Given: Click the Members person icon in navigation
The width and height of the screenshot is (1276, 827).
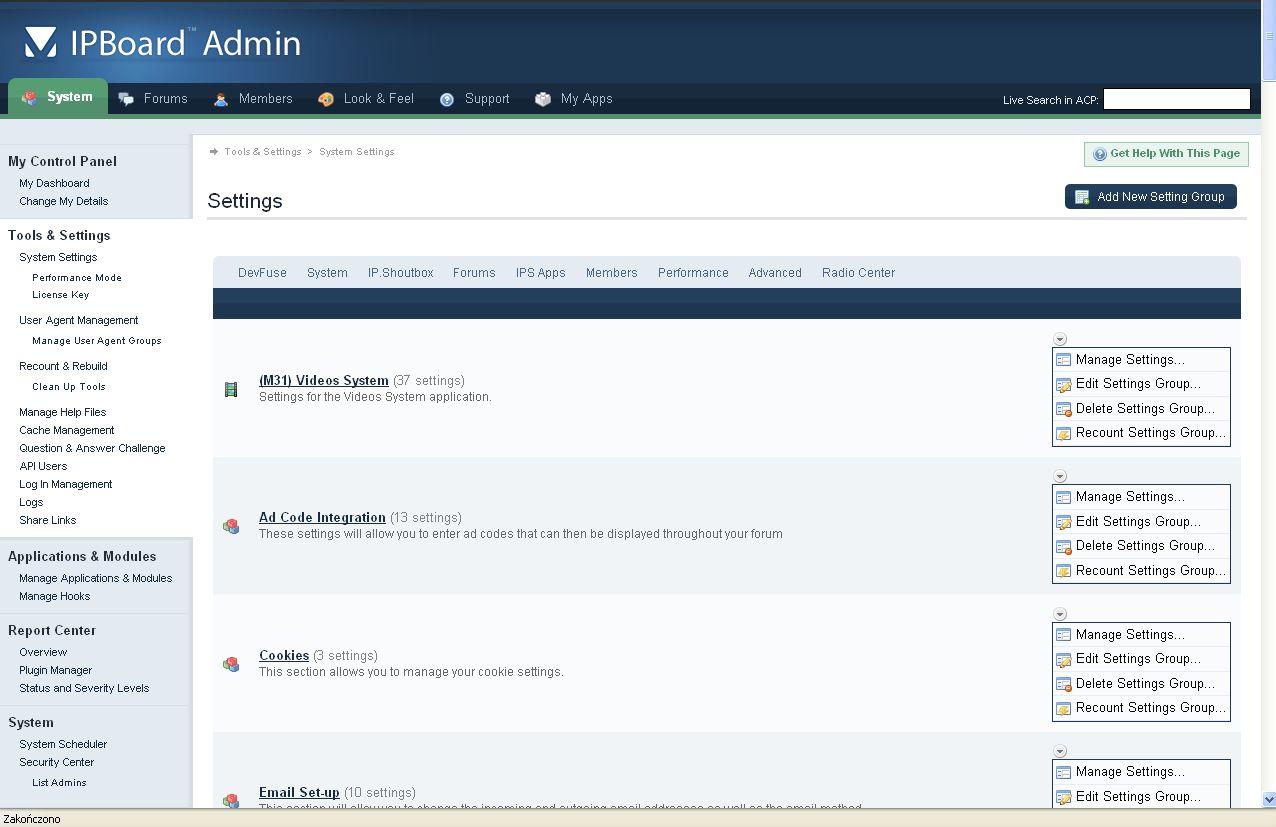Looking at the screenshot, I should [221, 99].
